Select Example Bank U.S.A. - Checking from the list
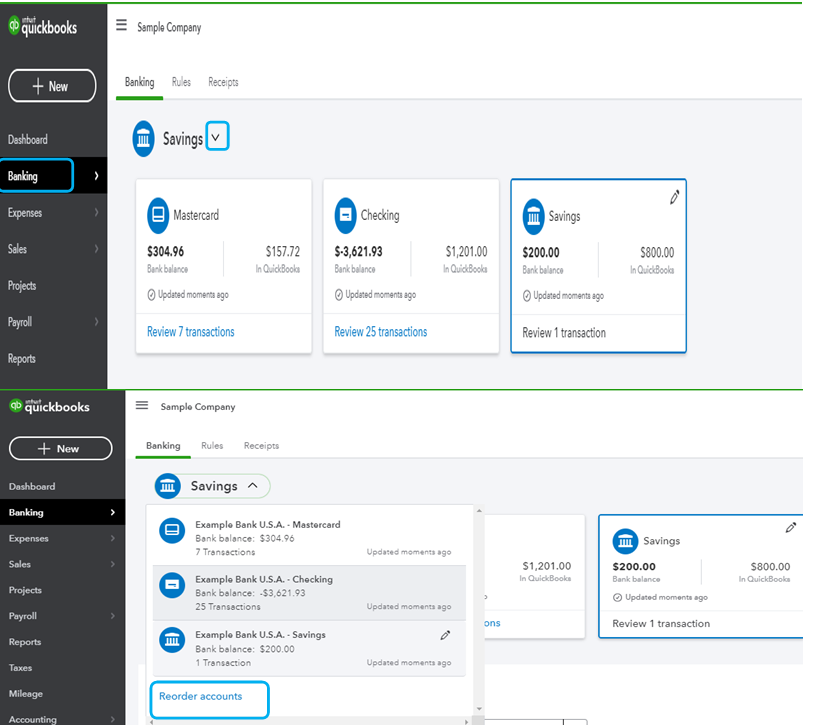This screenshot has height=725, width=816. pyautogui.click(x=309, y=593)
